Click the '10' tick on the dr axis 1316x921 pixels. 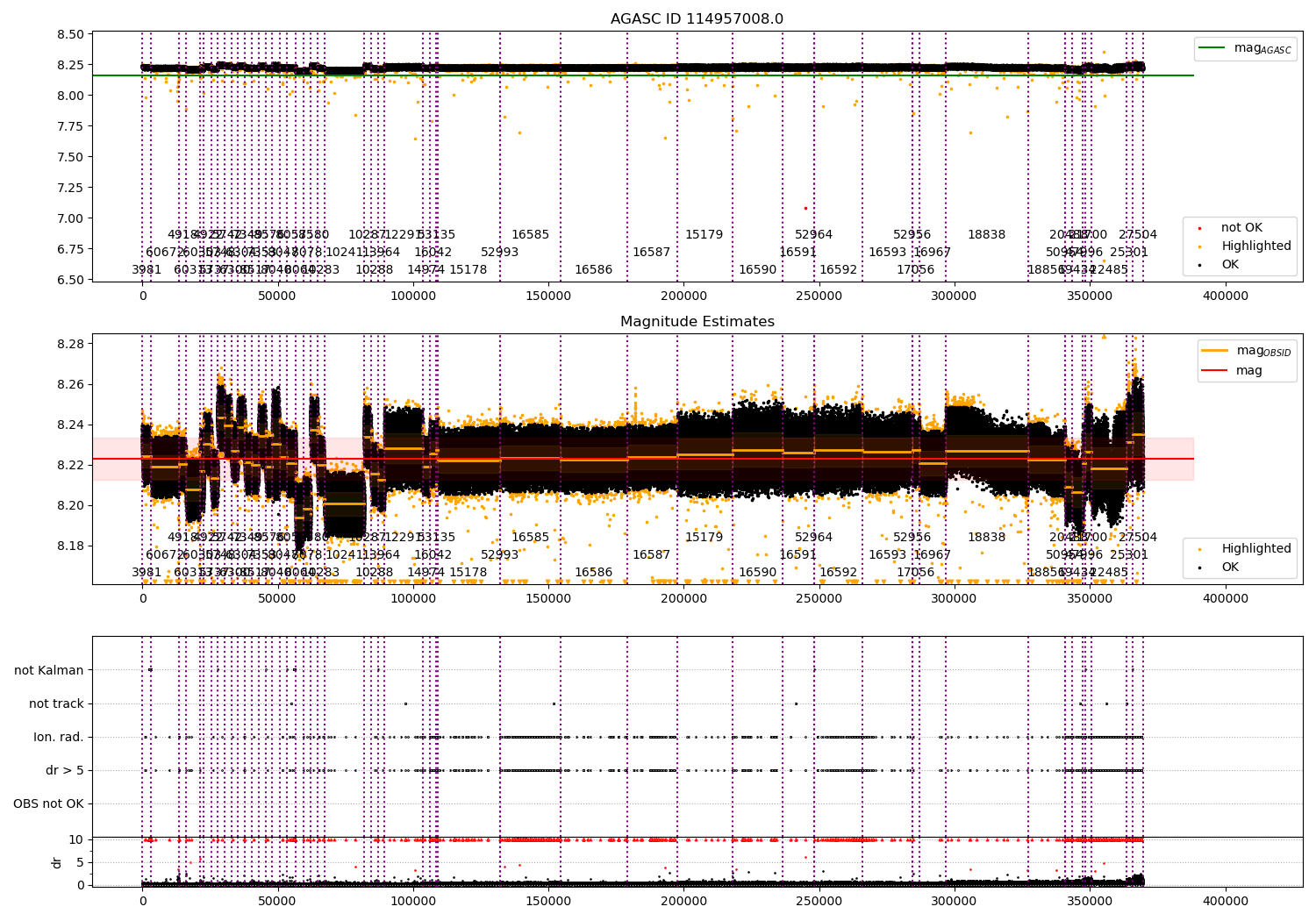tap(76, 840)
